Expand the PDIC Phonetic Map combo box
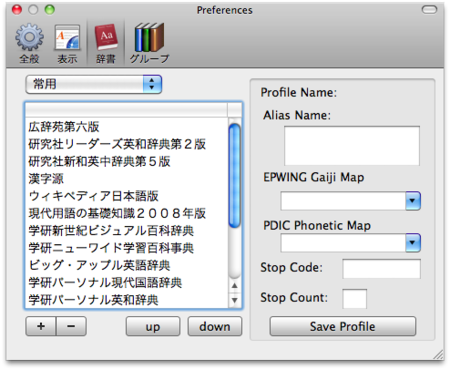 413,243
